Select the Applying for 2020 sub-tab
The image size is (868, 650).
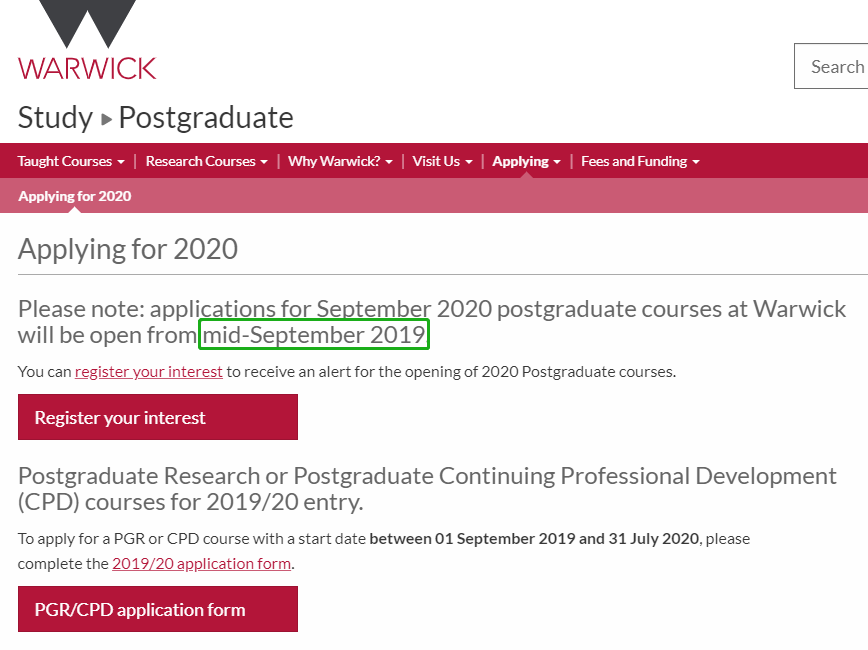coord(75,196)
